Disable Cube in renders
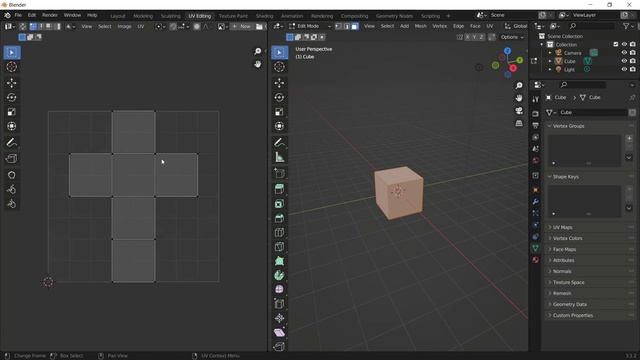Image resolution: width=640 pixels, height=360 pixels. 632,61
